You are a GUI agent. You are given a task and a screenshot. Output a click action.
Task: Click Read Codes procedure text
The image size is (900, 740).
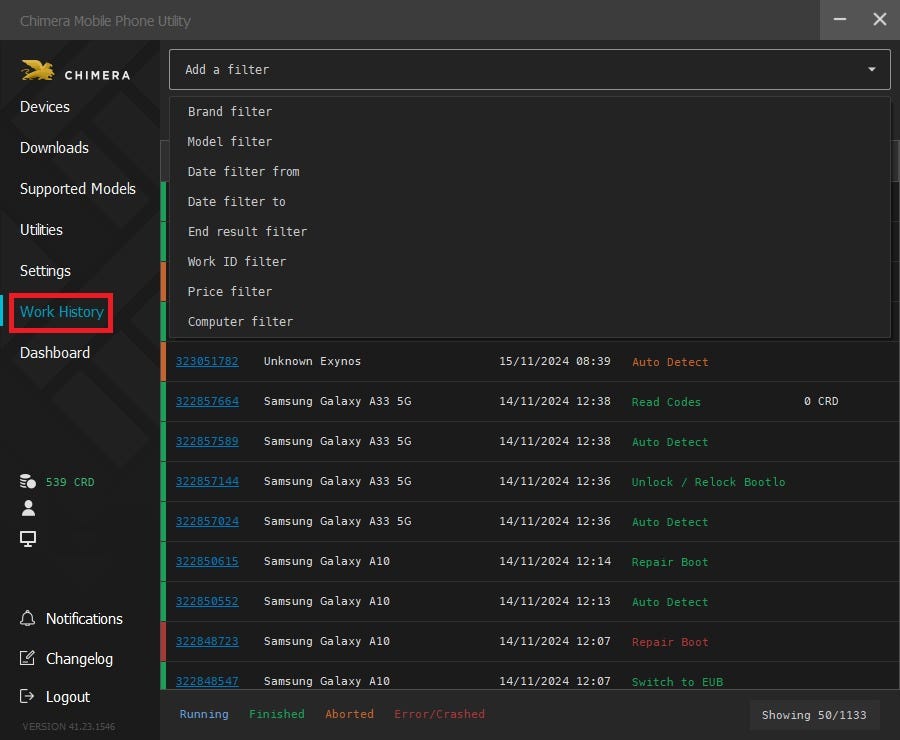click(666, 402)
